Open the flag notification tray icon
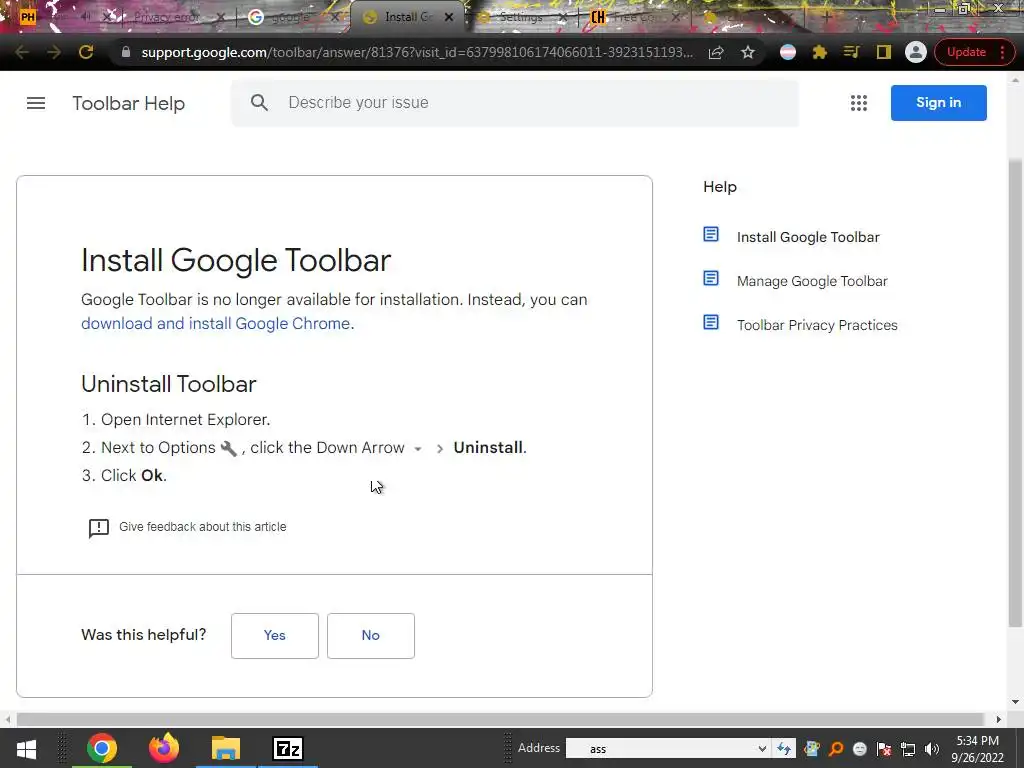Screen dimensions: 1024x768 click(x=884, y=749)
